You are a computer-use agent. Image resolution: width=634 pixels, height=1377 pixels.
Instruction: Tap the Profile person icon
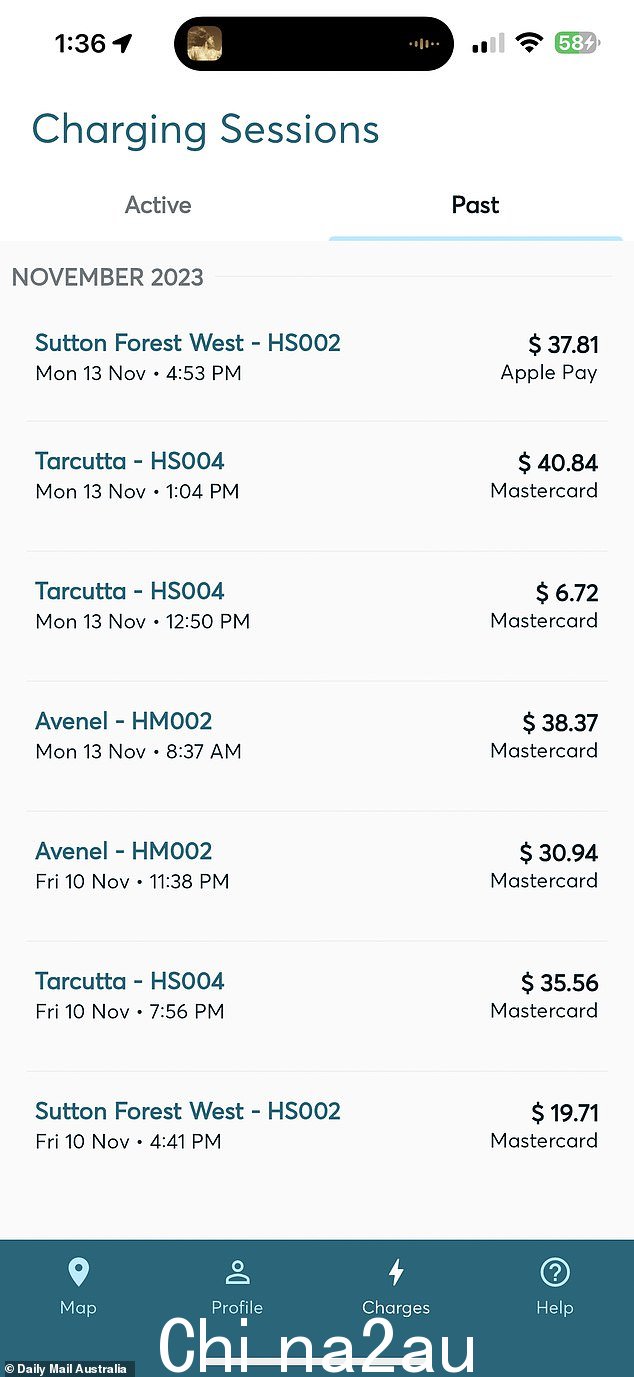[237, 1272]
